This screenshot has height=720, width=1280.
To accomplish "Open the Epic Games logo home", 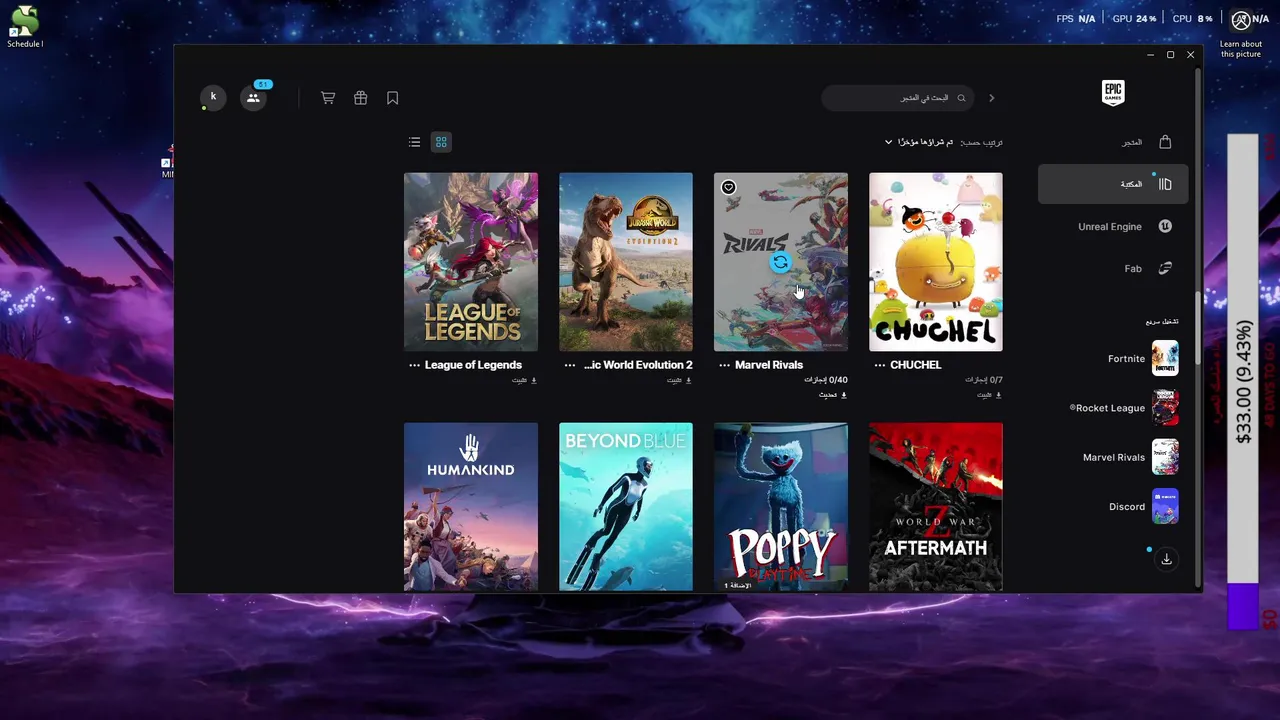I will pos(1113,93).
